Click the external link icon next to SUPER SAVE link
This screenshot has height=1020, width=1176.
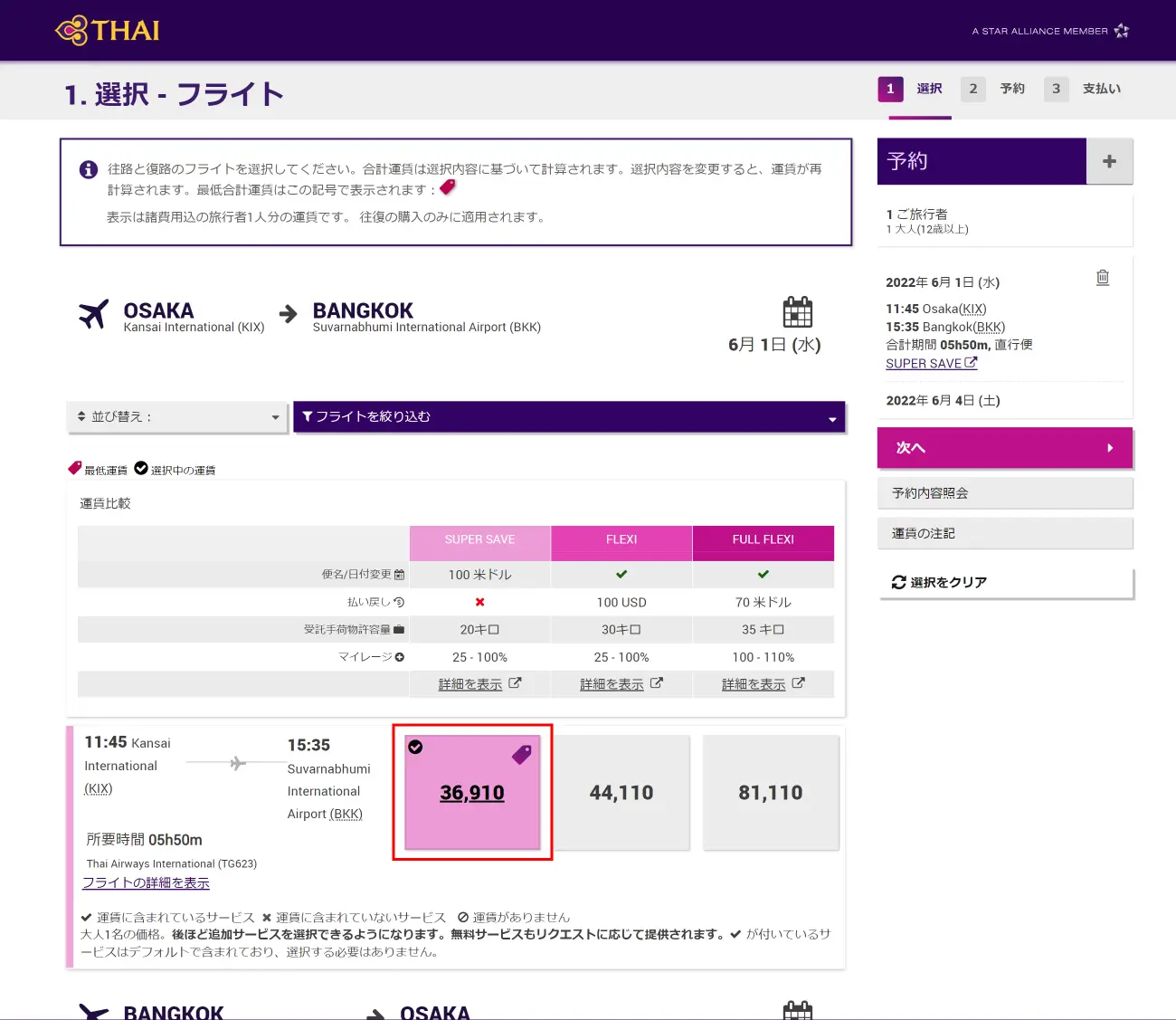[x=971, y=363]
